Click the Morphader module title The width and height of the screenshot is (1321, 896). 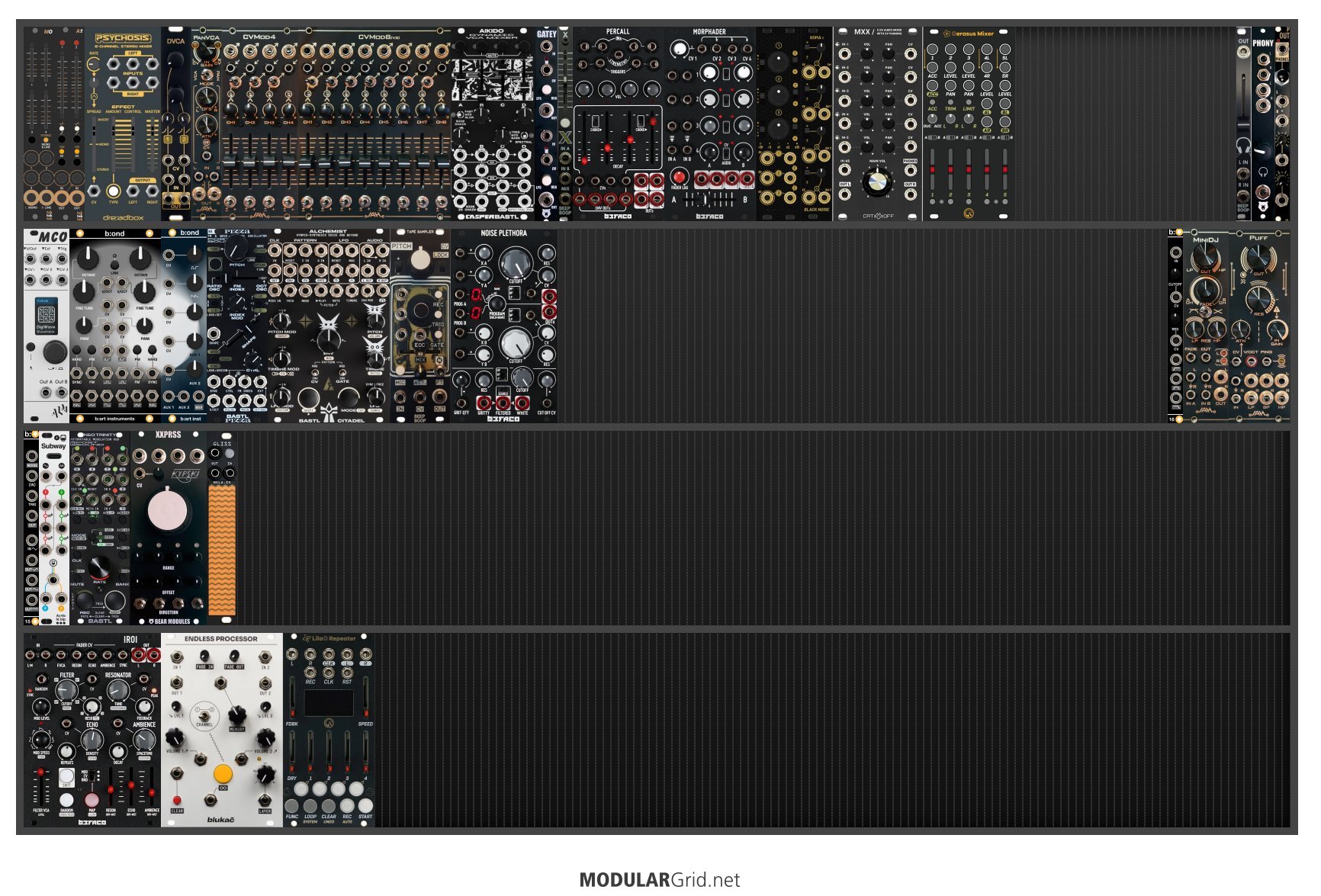709,32
